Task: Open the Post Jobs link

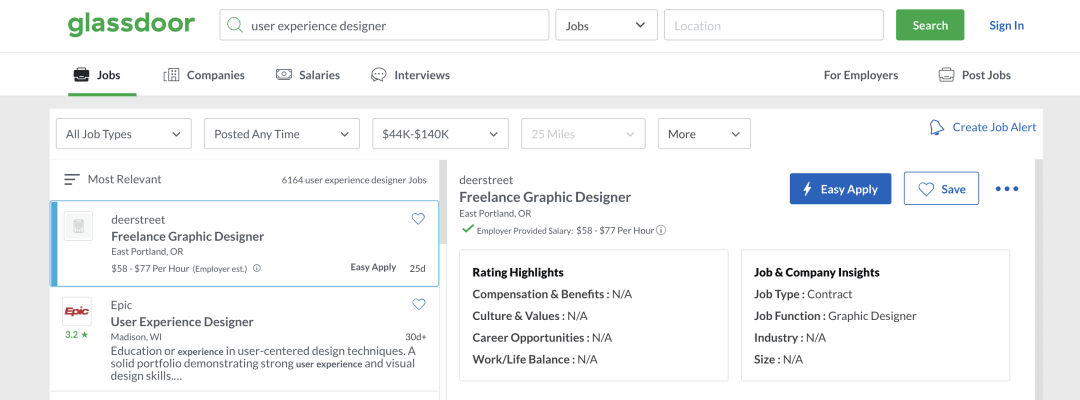Action: click(975, 75)
